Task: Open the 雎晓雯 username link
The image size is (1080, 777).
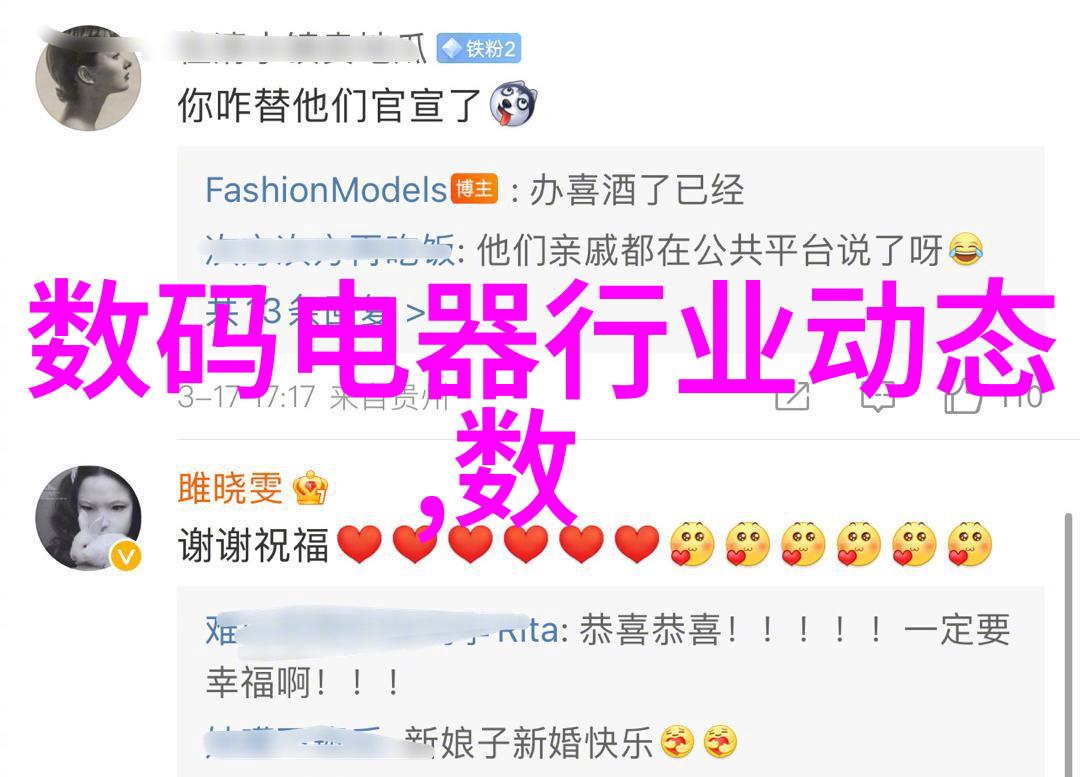Action: [230, 488]
